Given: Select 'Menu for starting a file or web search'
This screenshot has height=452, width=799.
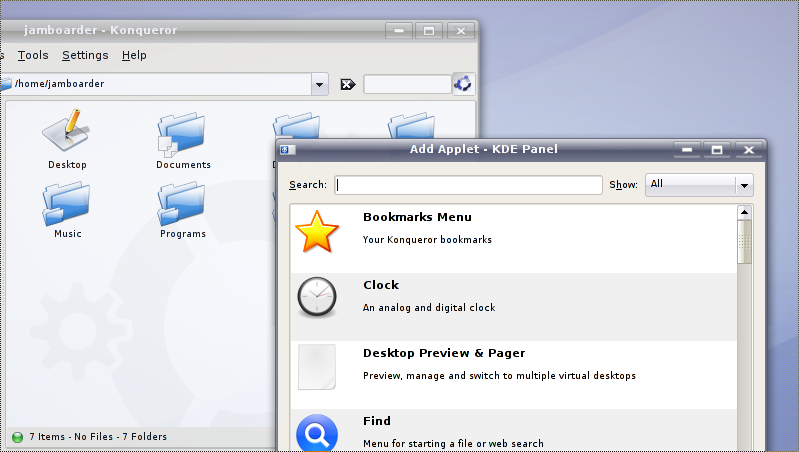Looking at the screenshot, I should 453,444.
